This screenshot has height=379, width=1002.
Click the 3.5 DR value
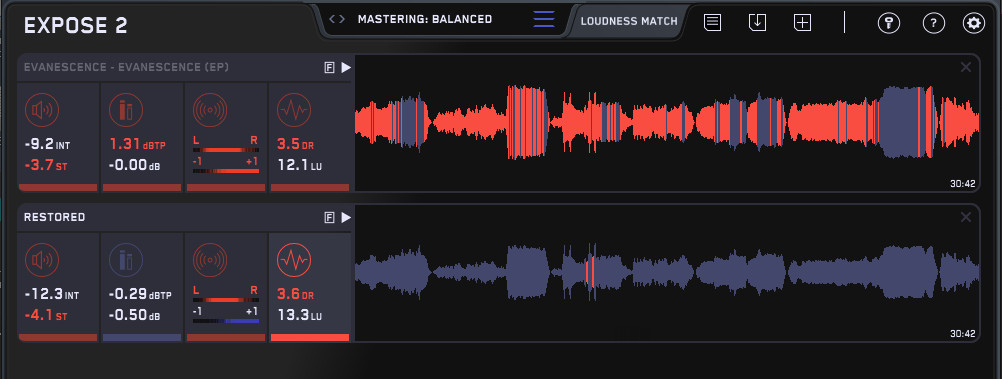295,145
